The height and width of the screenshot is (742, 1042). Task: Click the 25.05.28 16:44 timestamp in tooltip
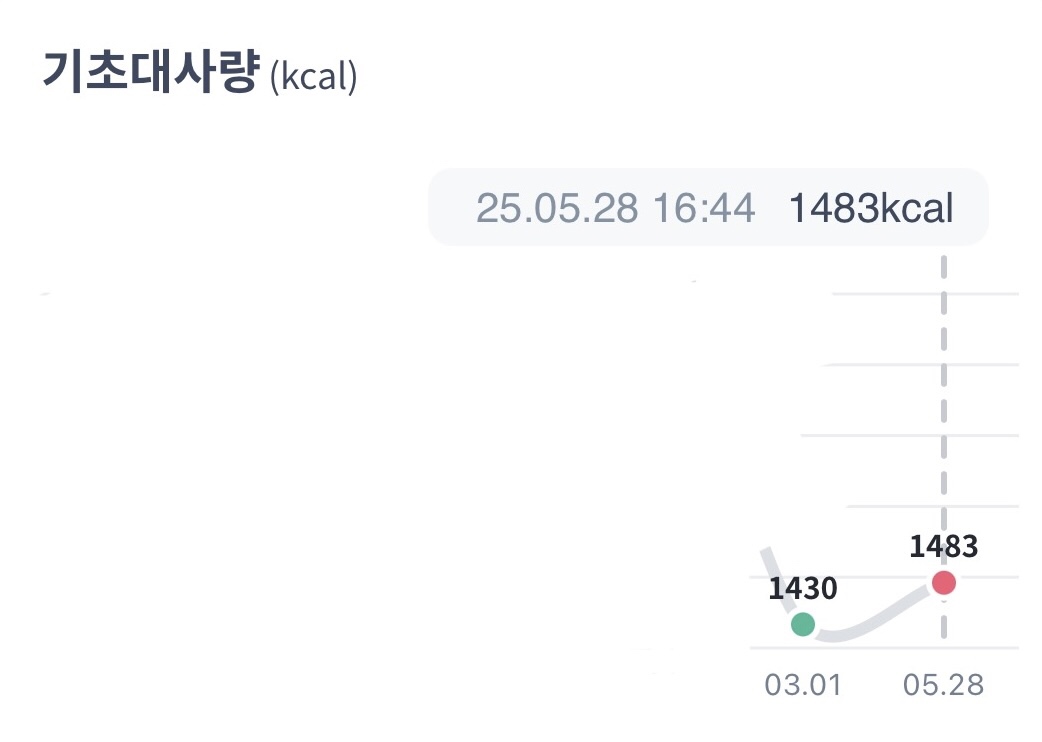pyautogui.click(x=615, y=208)
